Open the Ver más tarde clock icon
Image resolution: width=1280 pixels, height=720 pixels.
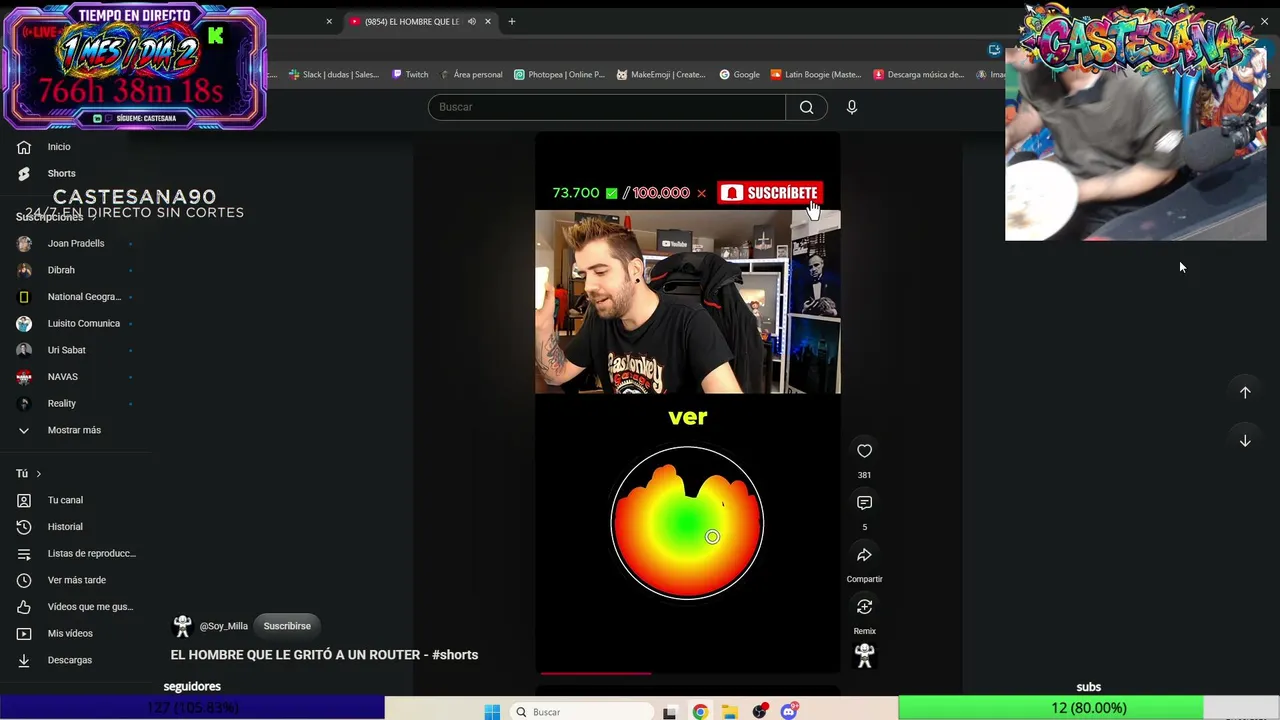(24, 580)
